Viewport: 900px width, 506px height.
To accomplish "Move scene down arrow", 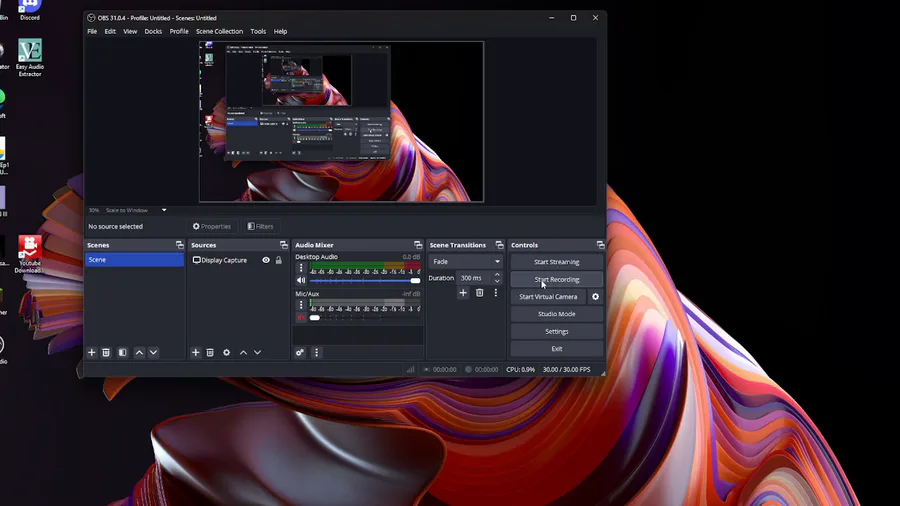I will point(153,352).
